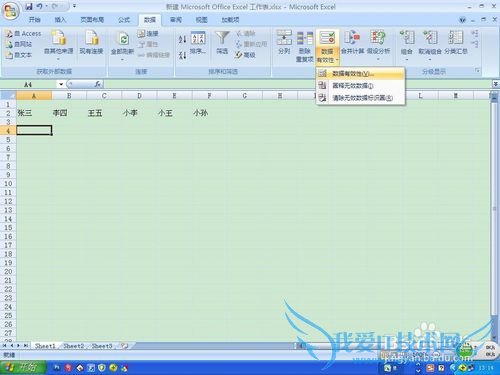Screen dimensions: 500x375
Task: Open the 连接 connections dialog
Action: 148,33
